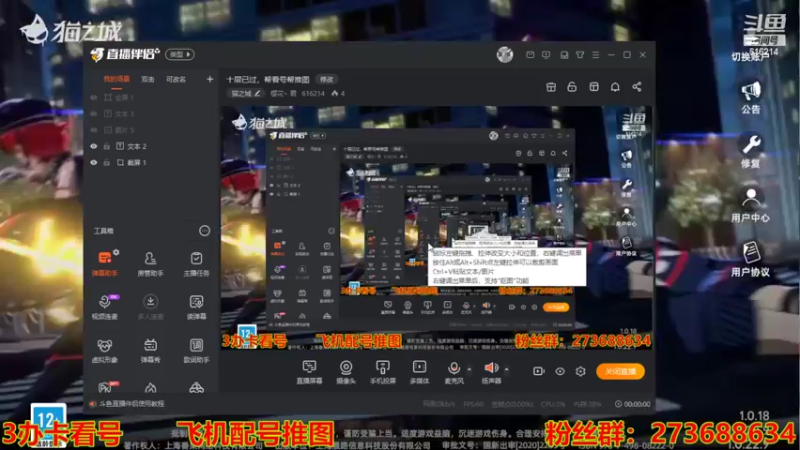The image size is (800, 450).
Task: Toggle the preview eye beside record
Action: point(560,371)
